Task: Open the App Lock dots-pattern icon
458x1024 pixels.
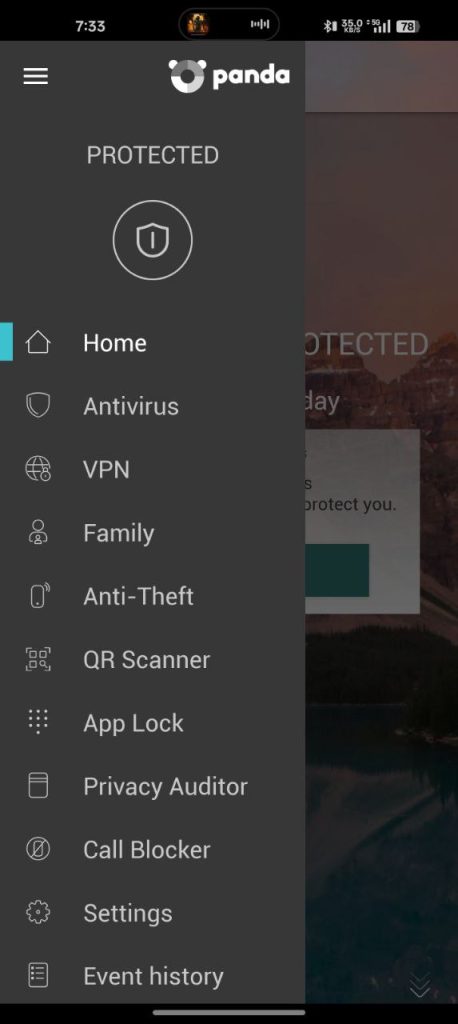Action: 38,722
